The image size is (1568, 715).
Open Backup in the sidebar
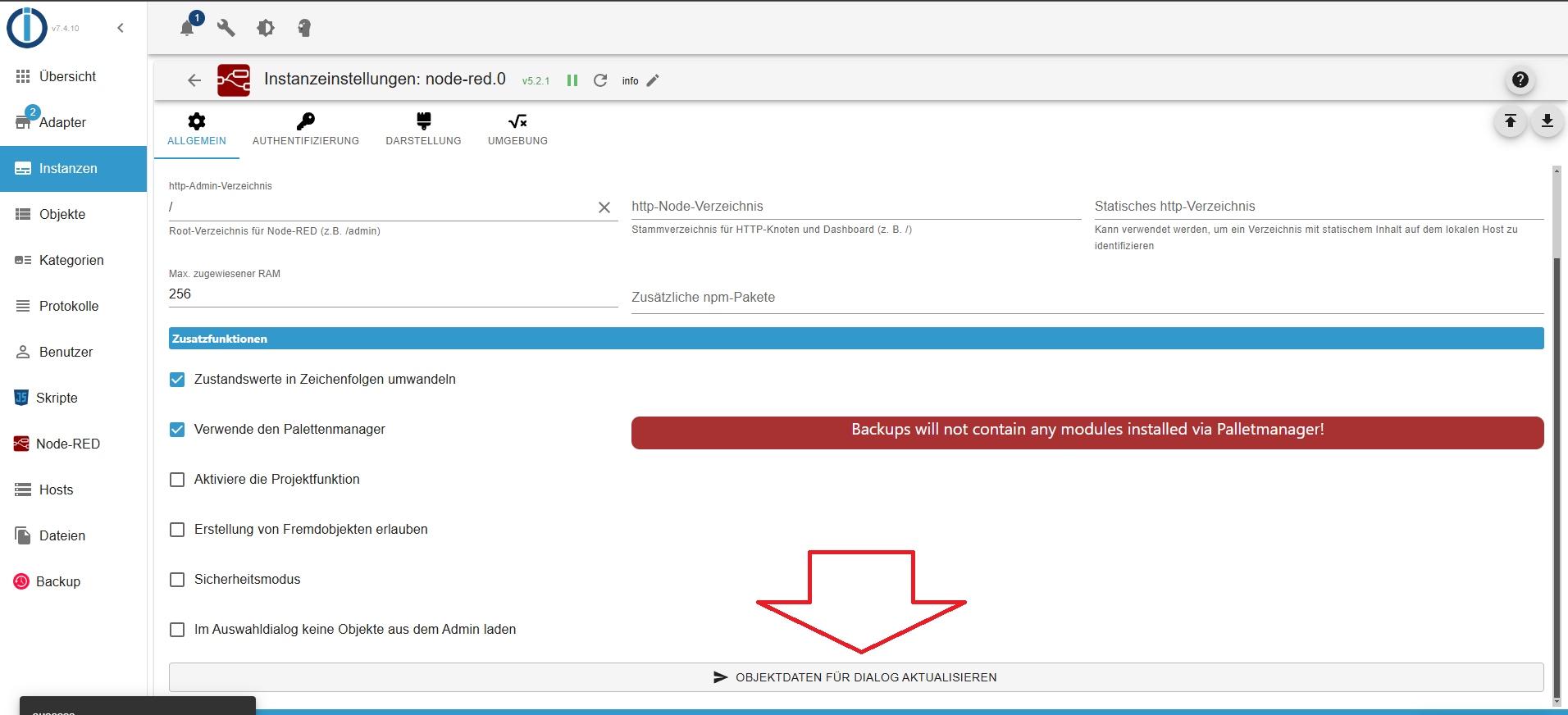coord(73,581)
